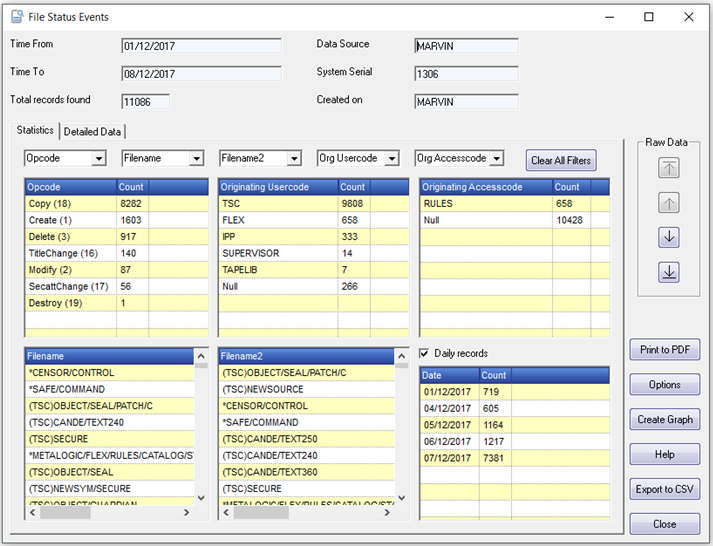The image size is (713, 546).
Task: Select (TSC)NEWSOURCE in Filename2 list
Action: [x=307, y=389]
